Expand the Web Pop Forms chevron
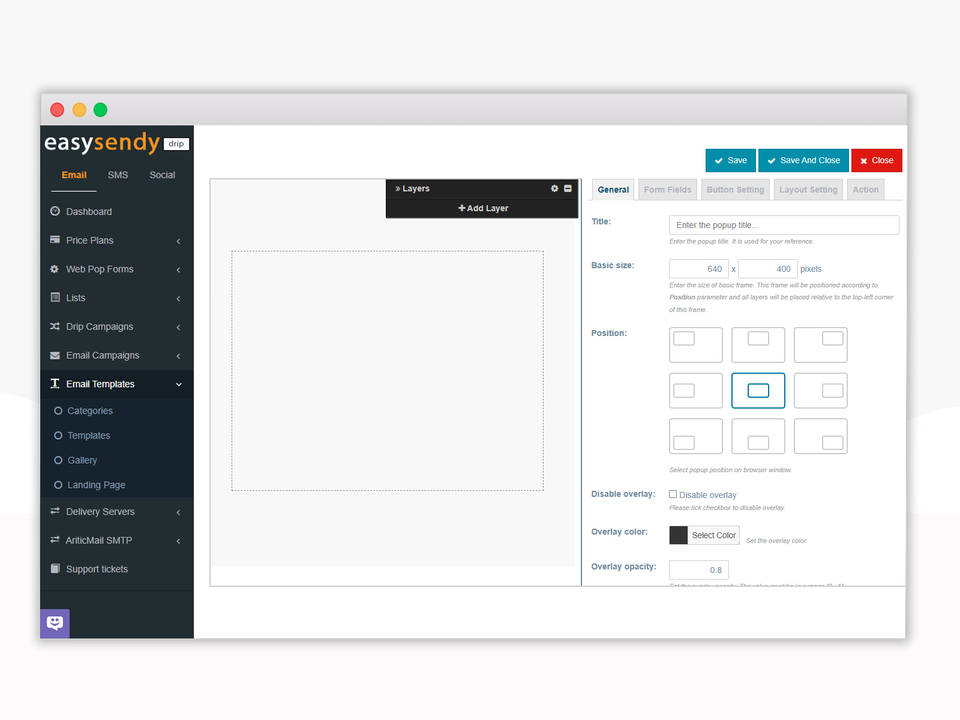 point(179,270)
